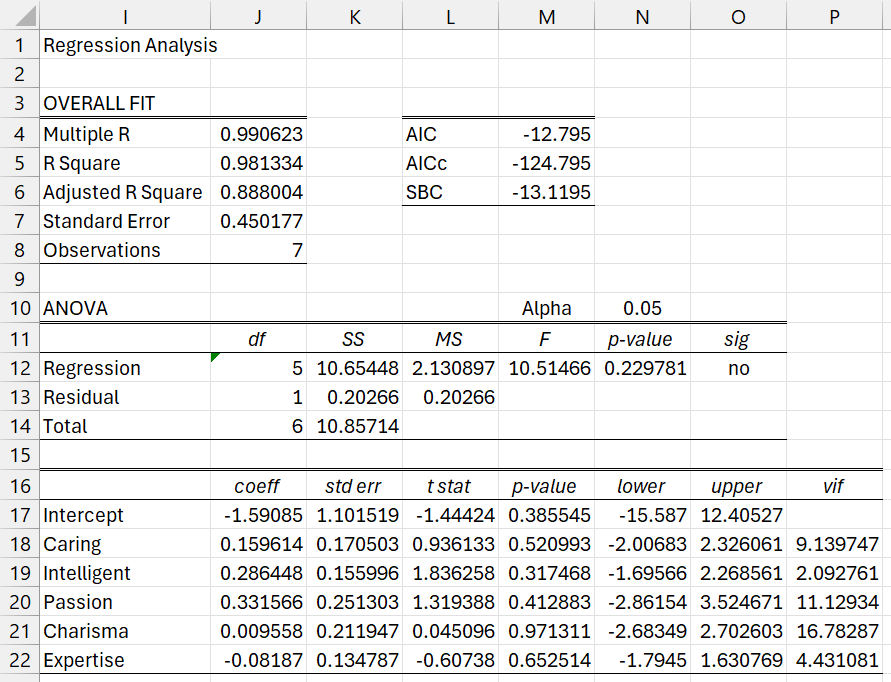Click the sig result cell showing no
Screen dimensions: 891x682
738,368
